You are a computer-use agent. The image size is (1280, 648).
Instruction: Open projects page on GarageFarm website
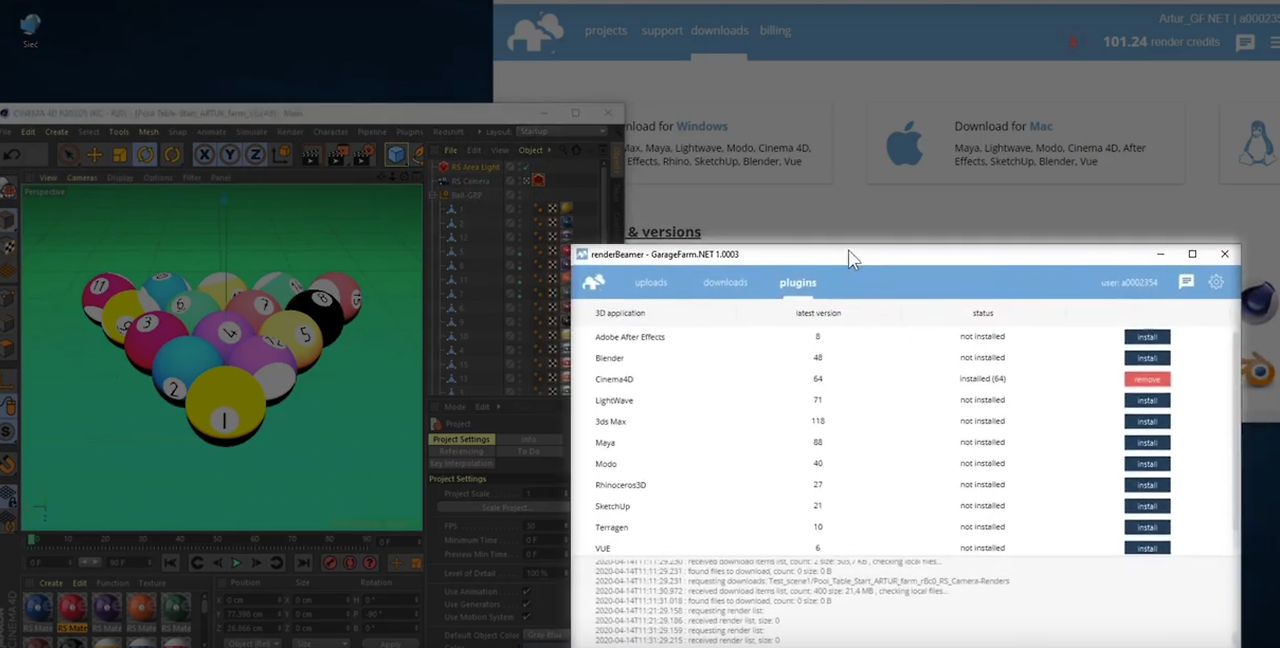[x=606, y=30]
